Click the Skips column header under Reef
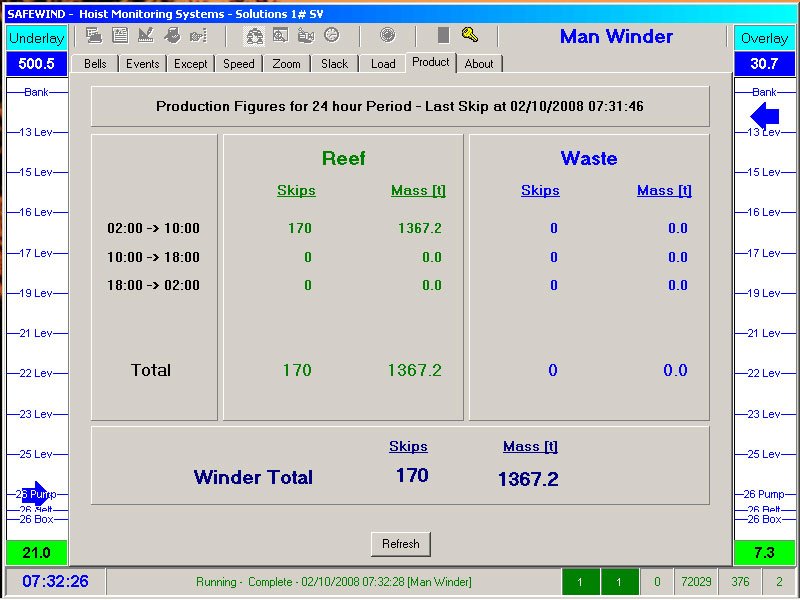 pyautogui.click(x=296, y=190)
